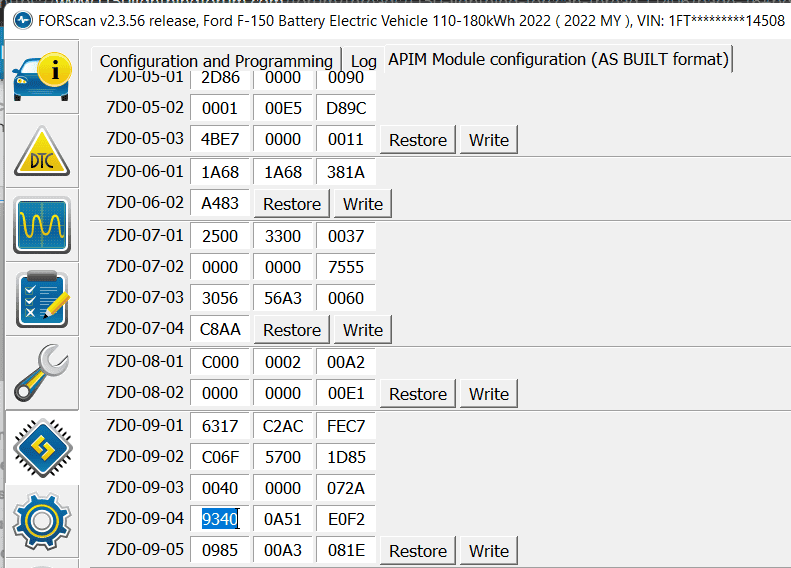Open the oscilloscope live data section
This screenshot has height=568, width=791.
tap(42, 224)
